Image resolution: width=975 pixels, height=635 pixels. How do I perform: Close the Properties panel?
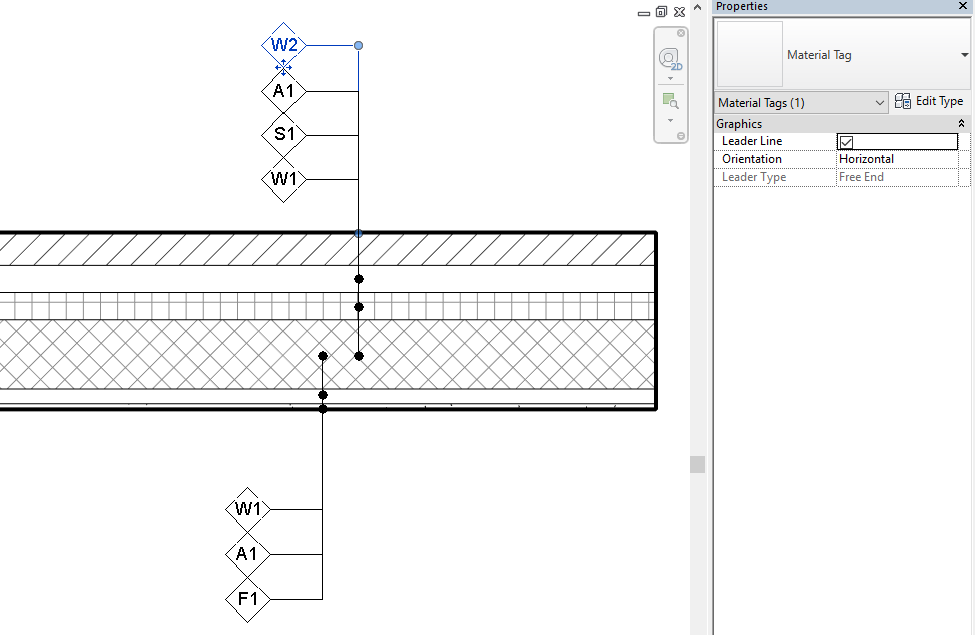[963, 6]
